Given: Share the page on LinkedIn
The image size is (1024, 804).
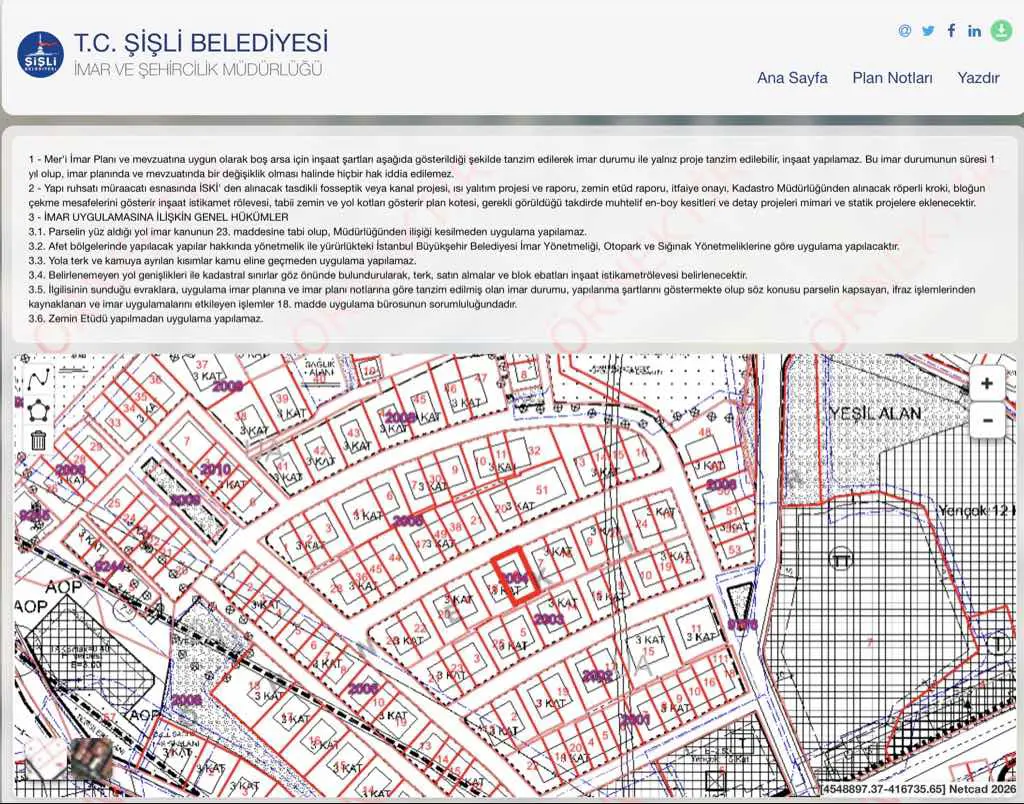Looking at the screenshot, I should pos(974,31).
